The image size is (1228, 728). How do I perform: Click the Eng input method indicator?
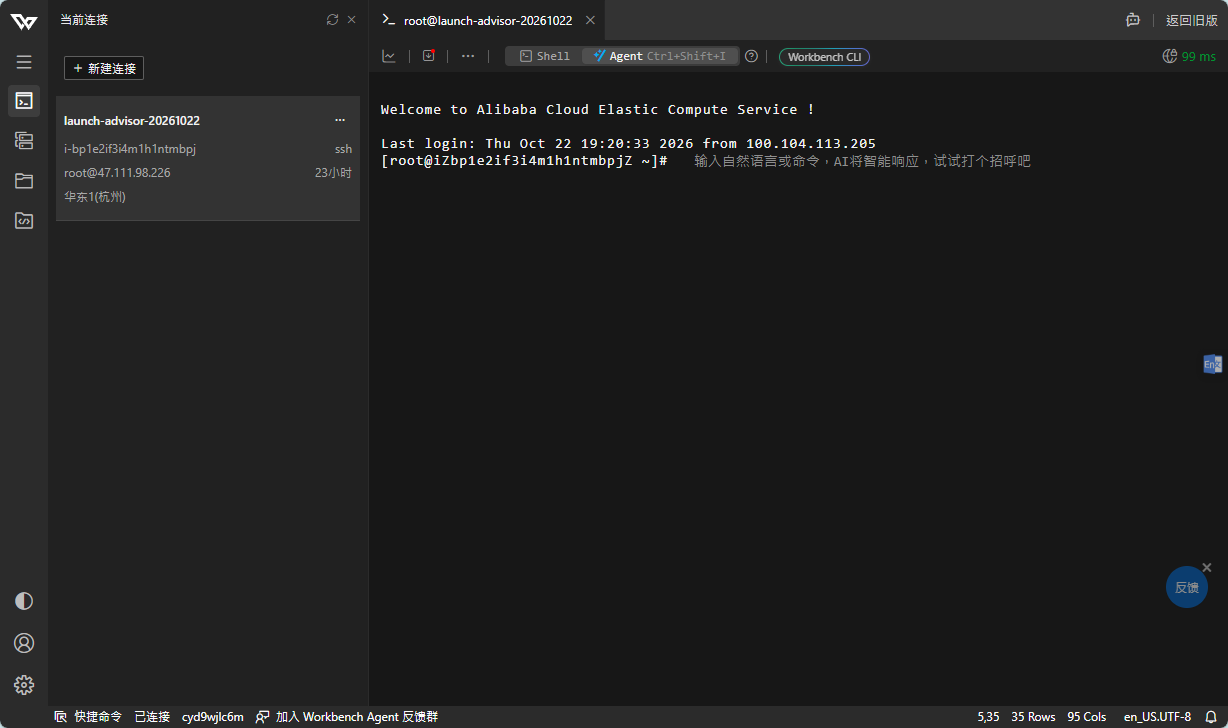1212,364
